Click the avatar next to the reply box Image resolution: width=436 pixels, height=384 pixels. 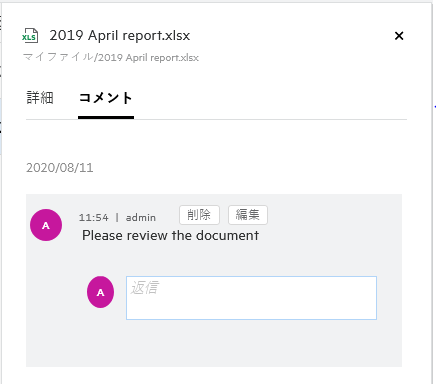[x=100, y=292]
